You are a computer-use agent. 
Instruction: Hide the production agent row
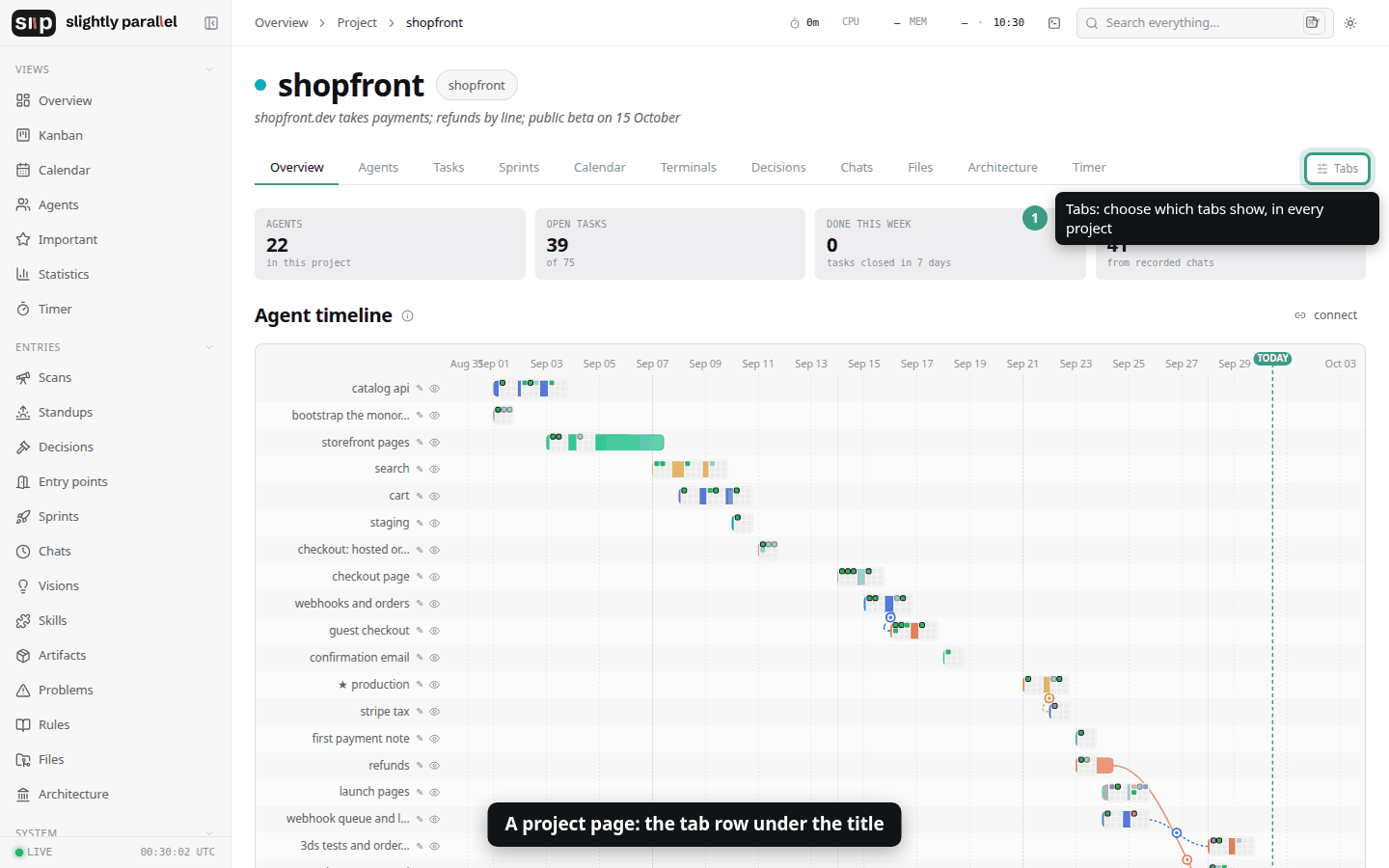435,685
